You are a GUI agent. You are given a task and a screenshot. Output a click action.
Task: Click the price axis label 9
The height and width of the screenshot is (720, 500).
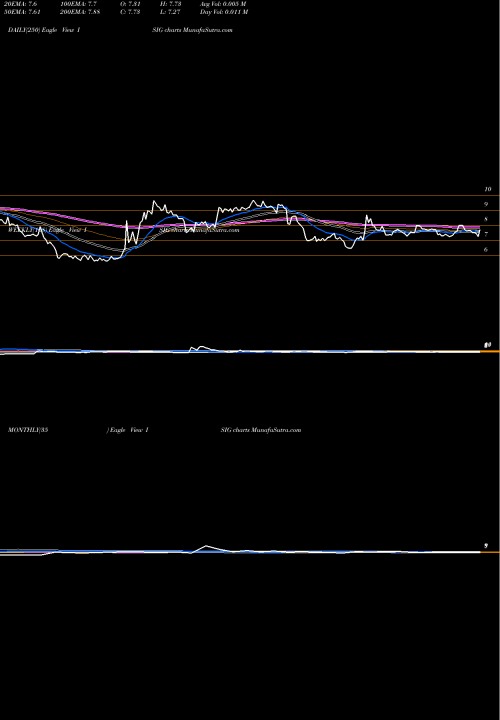point(486,204)
